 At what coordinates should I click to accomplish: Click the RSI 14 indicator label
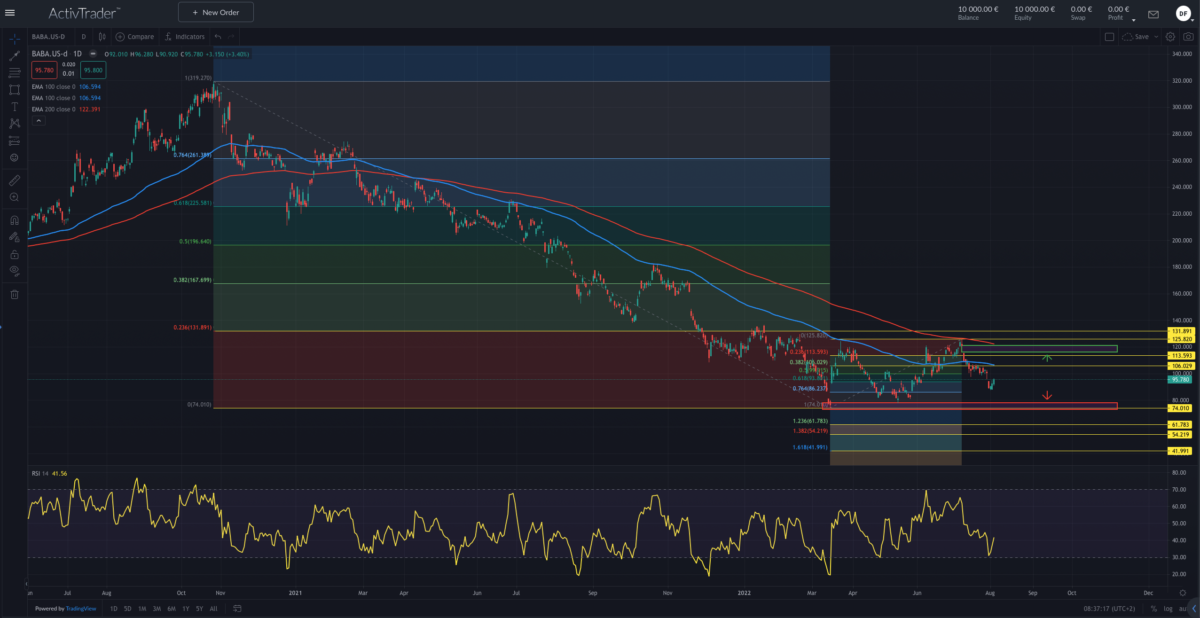pyautogui.click(x=41, y=472)
